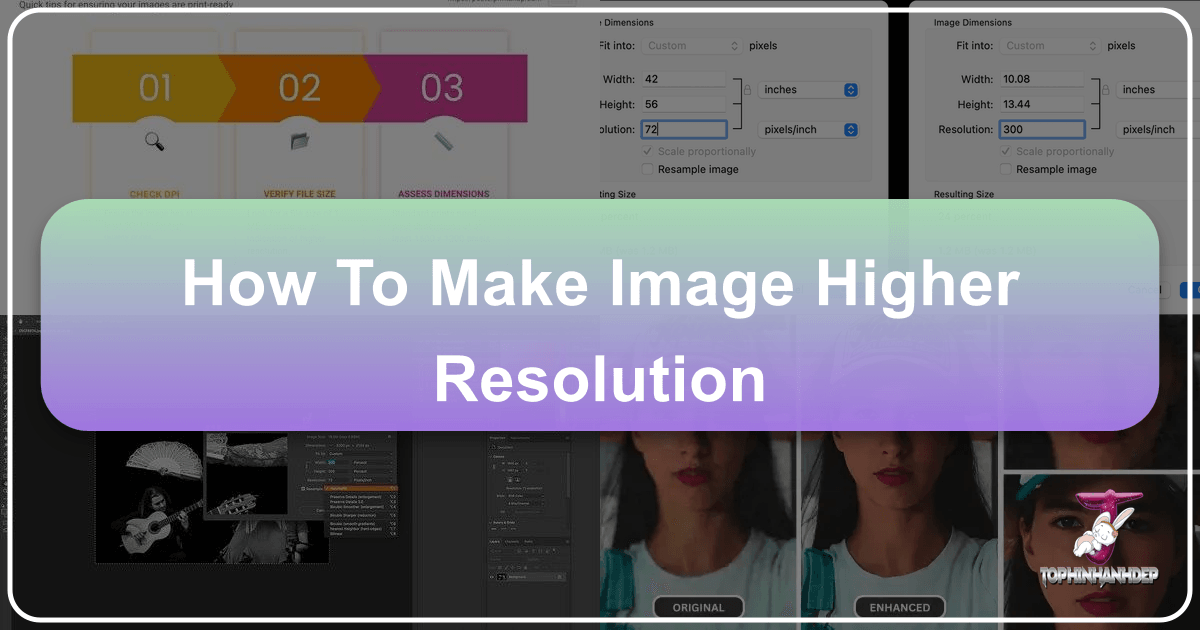This screenshot has width=1200, height=630.
Task: Click the lock icon beside Width 42
Action: [x=747, y=90]
